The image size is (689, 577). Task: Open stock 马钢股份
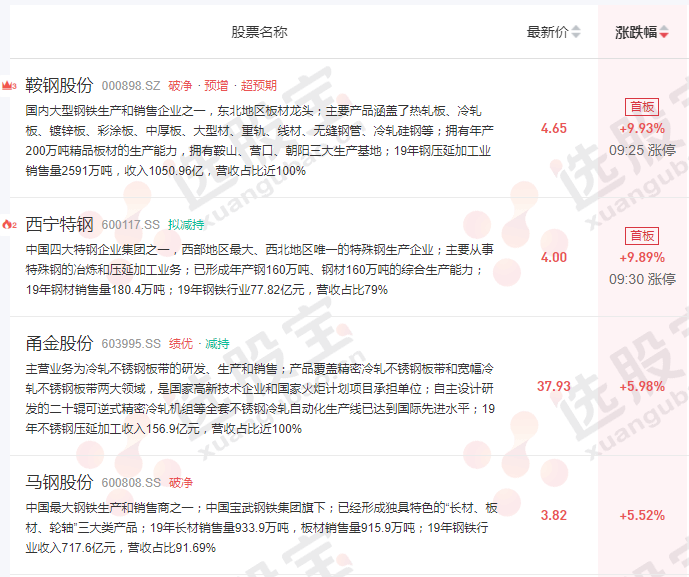click(59, 482)
